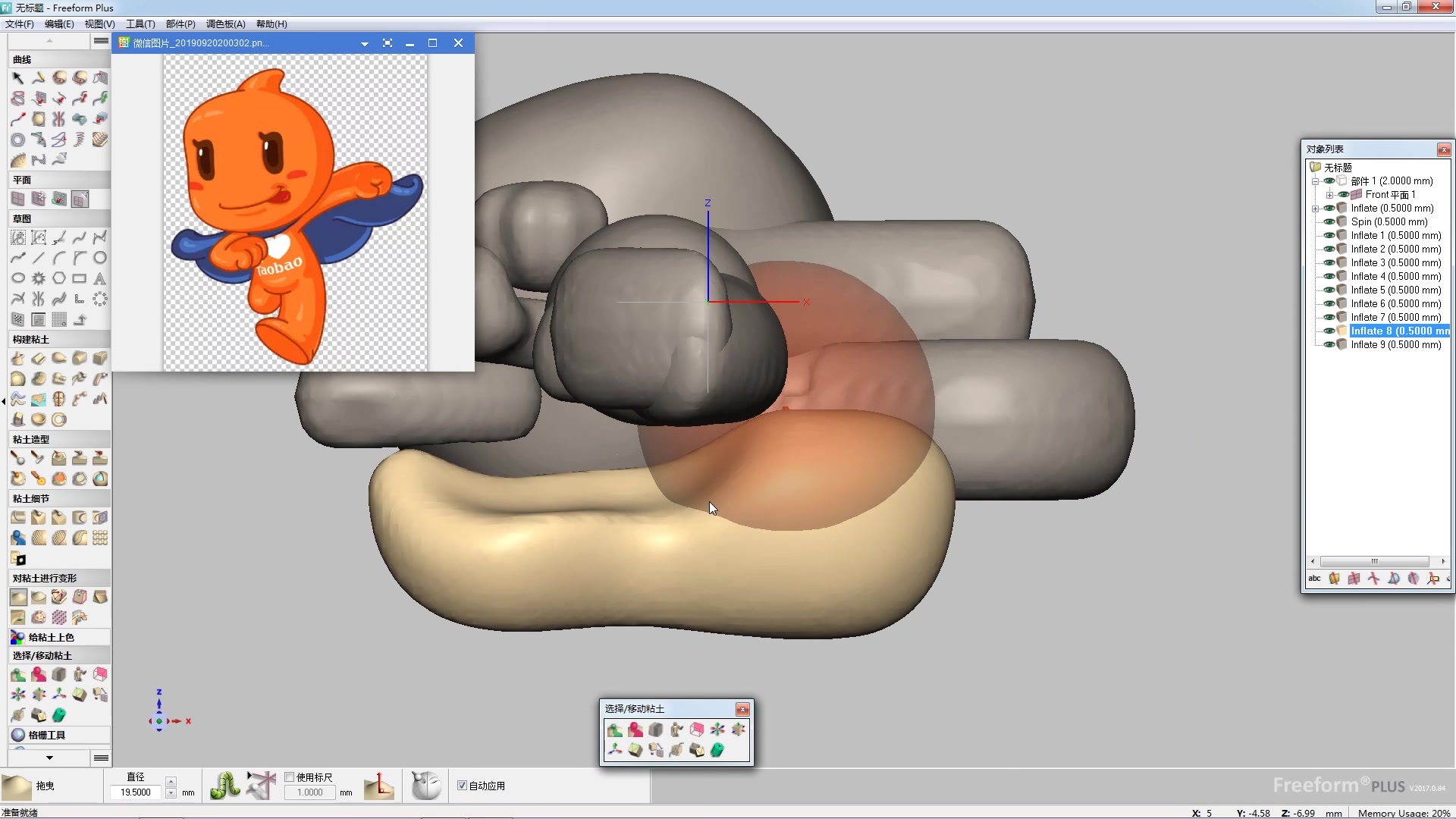1456x819 pixels.
Task: Click the ruler measure icon in bottom toolbar
Action: point(378,786)
